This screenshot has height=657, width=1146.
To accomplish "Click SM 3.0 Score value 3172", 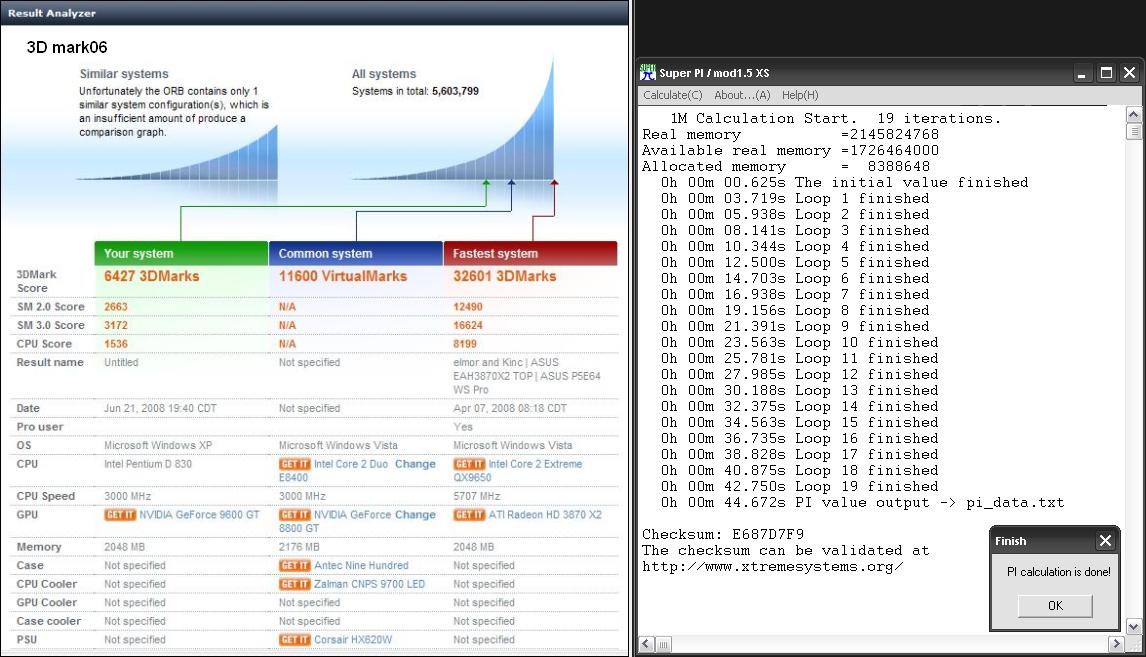I will point(115,325).
